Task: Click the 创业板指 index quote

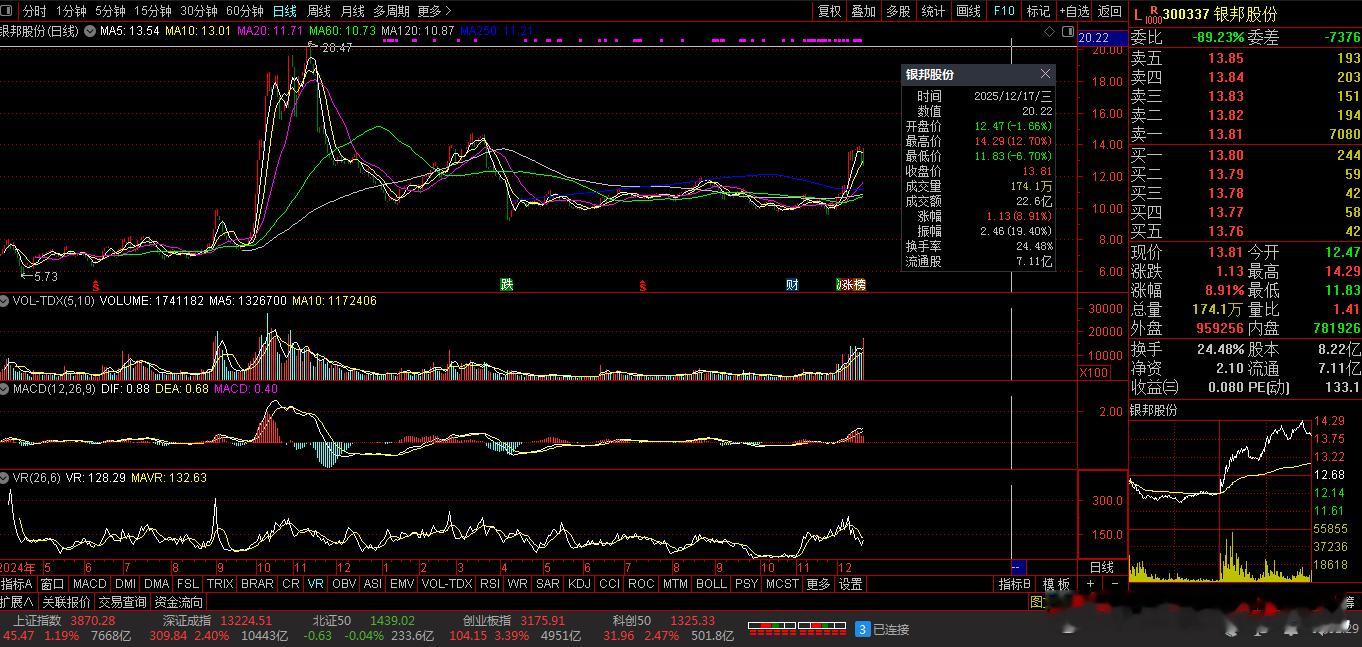Action: (515, 628)
